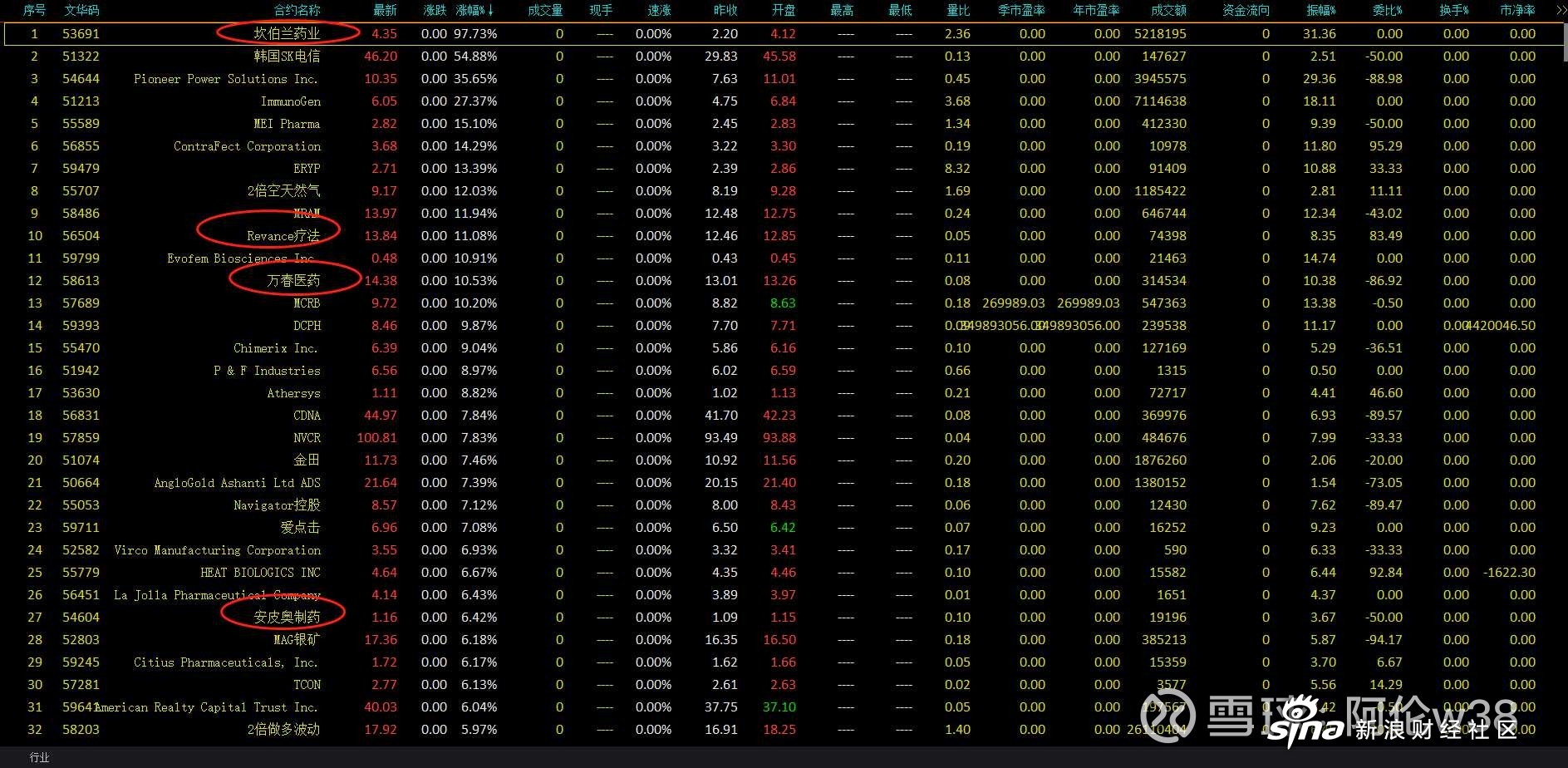This screenshot has width=1568, height=768.
Task: Open American Realty Capital Trust Inc. row
Action: coord(784,707)
